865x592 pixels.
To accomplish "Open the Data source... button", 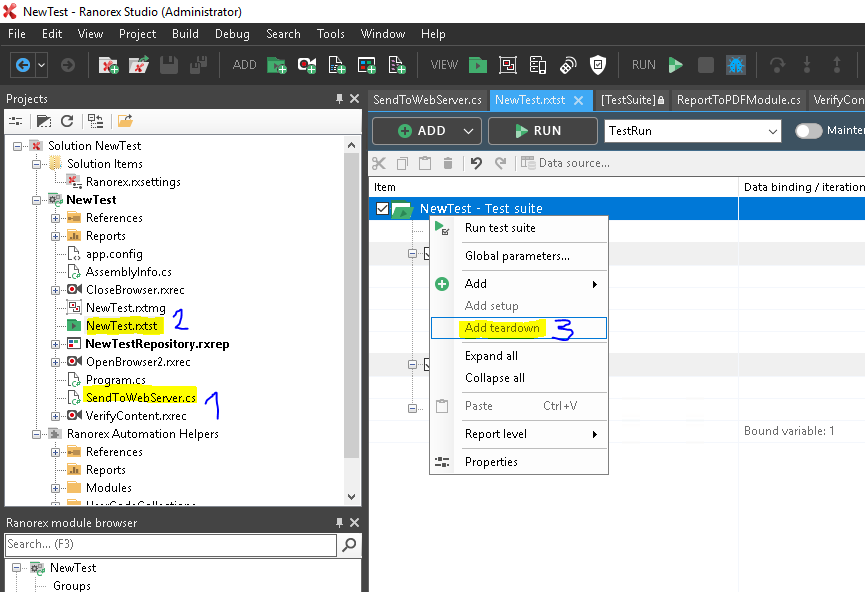I will (x=565, y=163).
